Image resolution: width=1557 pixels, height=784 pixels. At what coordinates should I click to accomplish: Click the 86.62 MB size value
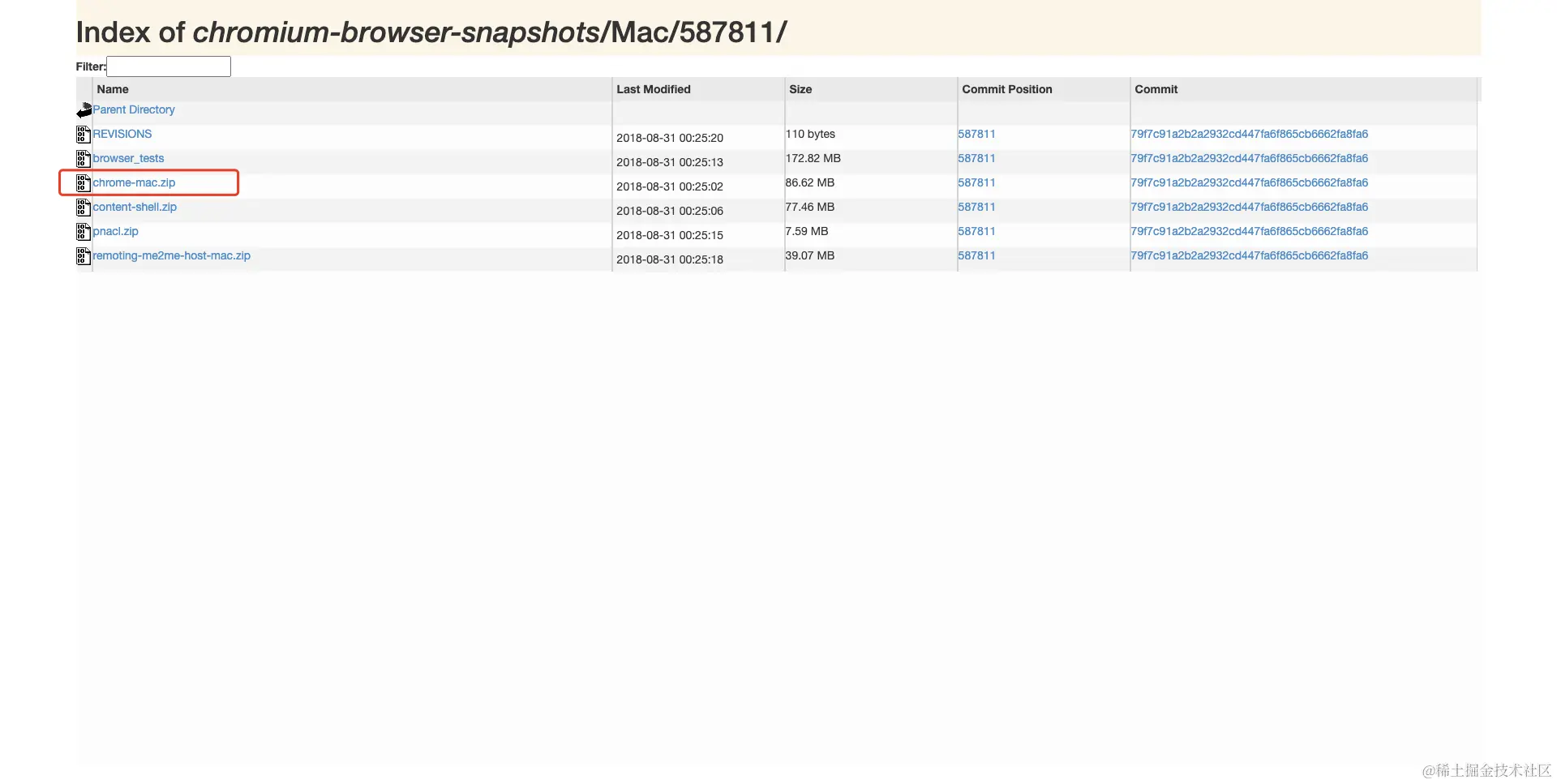click(x=810, y=182)
